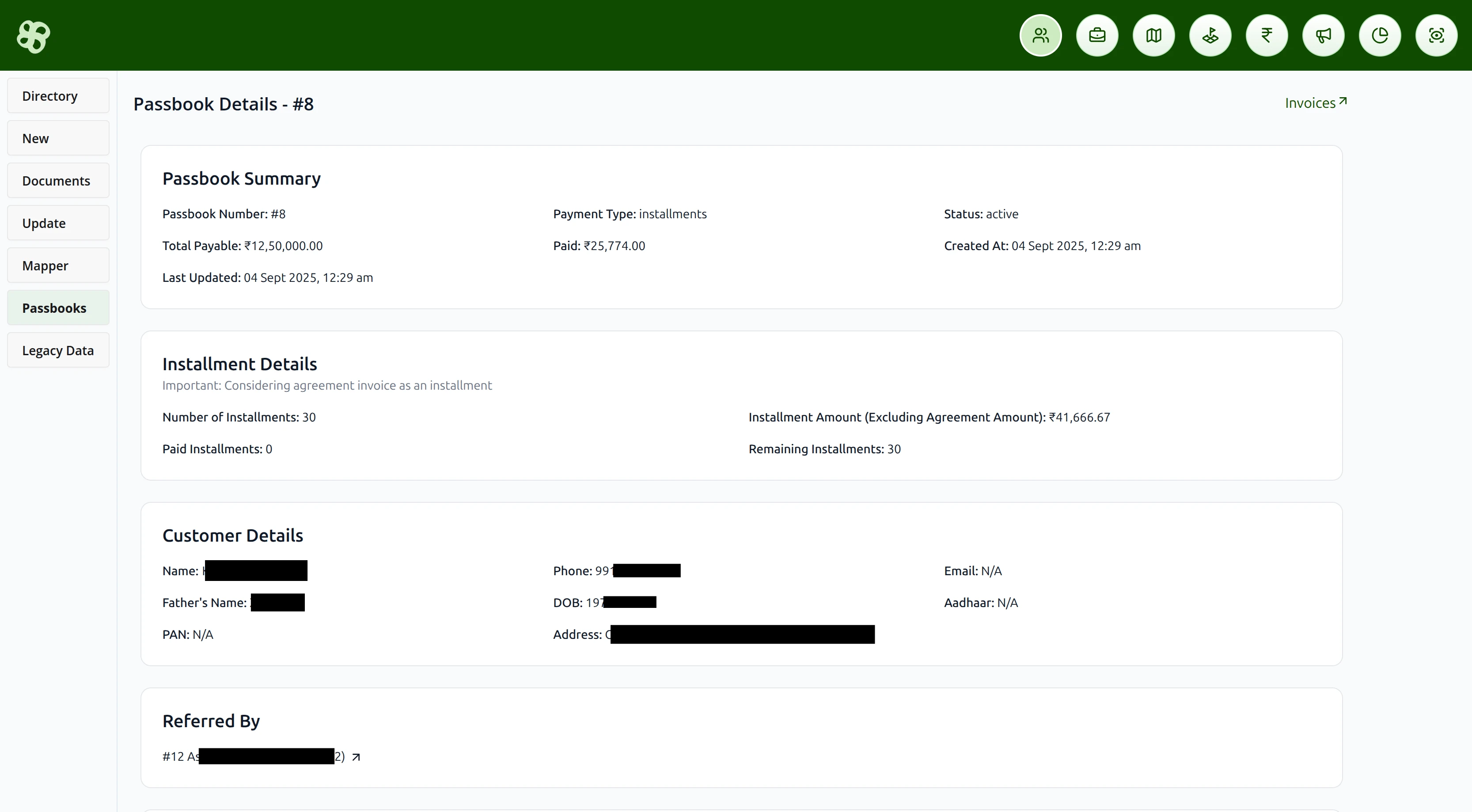Click the land plot flag icon
Image resolution: width=1472 pixels, height=812 pixels.
(x=1210, y=35)
